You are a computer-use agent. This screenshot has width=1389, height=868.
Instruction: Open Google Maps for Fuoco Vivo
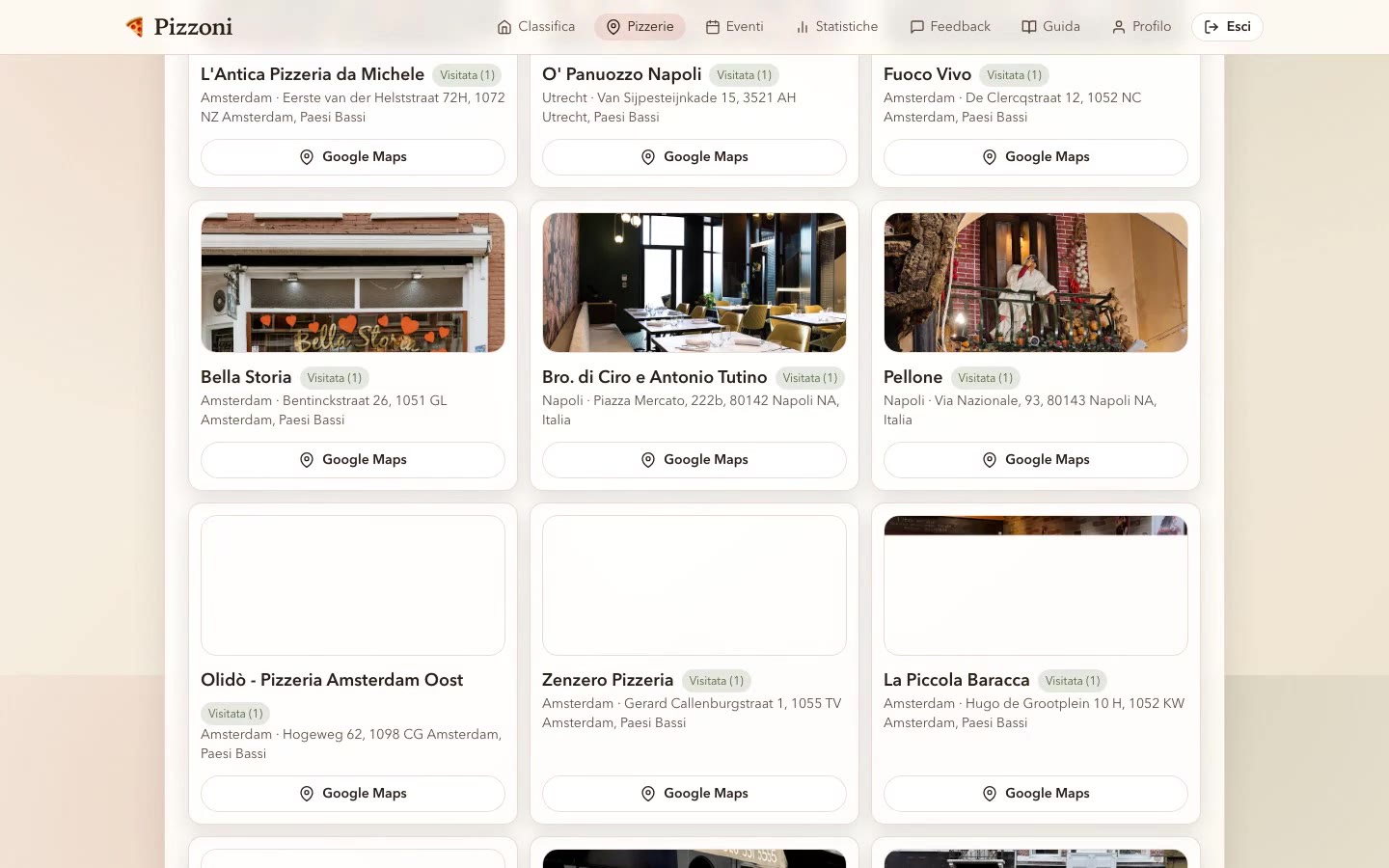[x=1036, y=157]
